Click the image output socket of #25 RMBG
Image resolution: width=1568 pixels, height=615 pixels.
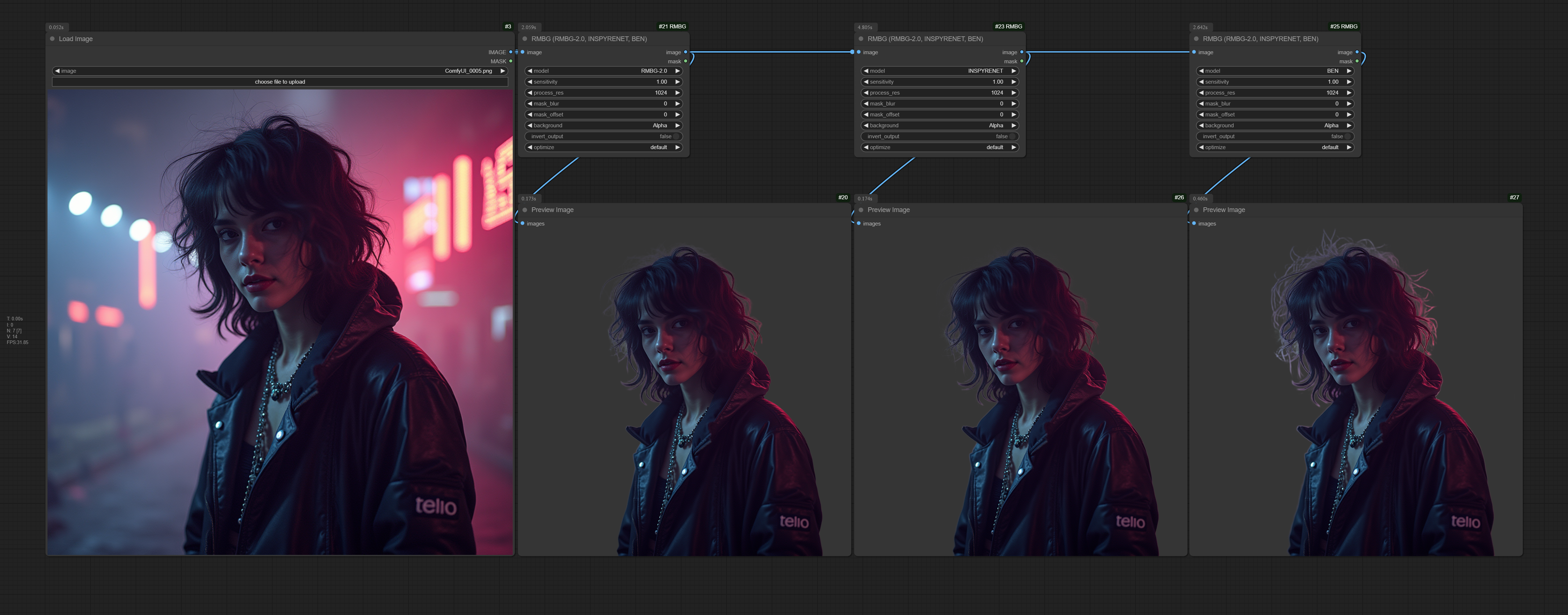[x=1357, y=52]
